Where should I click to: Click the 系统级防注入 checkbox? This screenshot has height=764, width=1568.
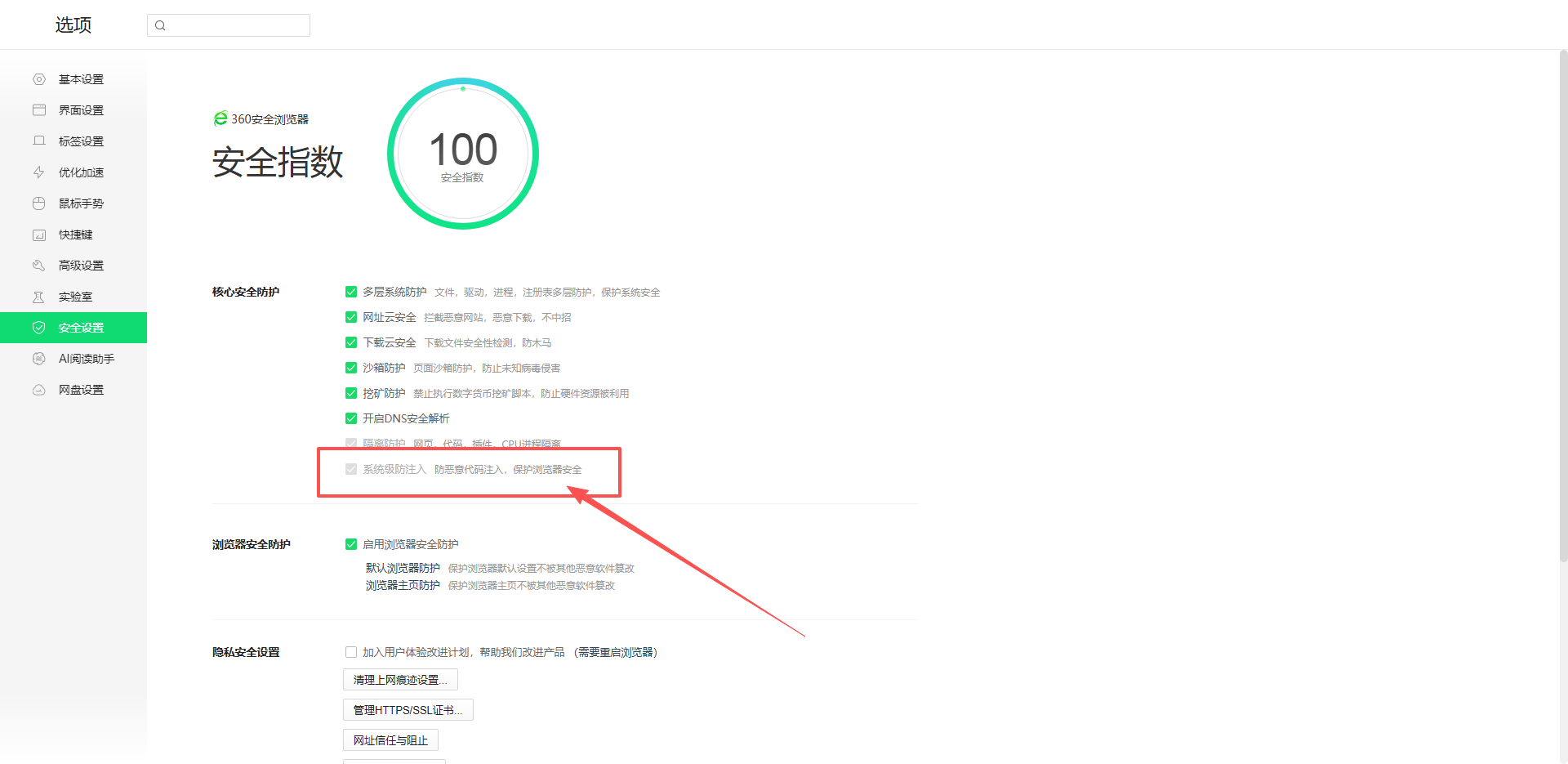[x=351, y=469]
